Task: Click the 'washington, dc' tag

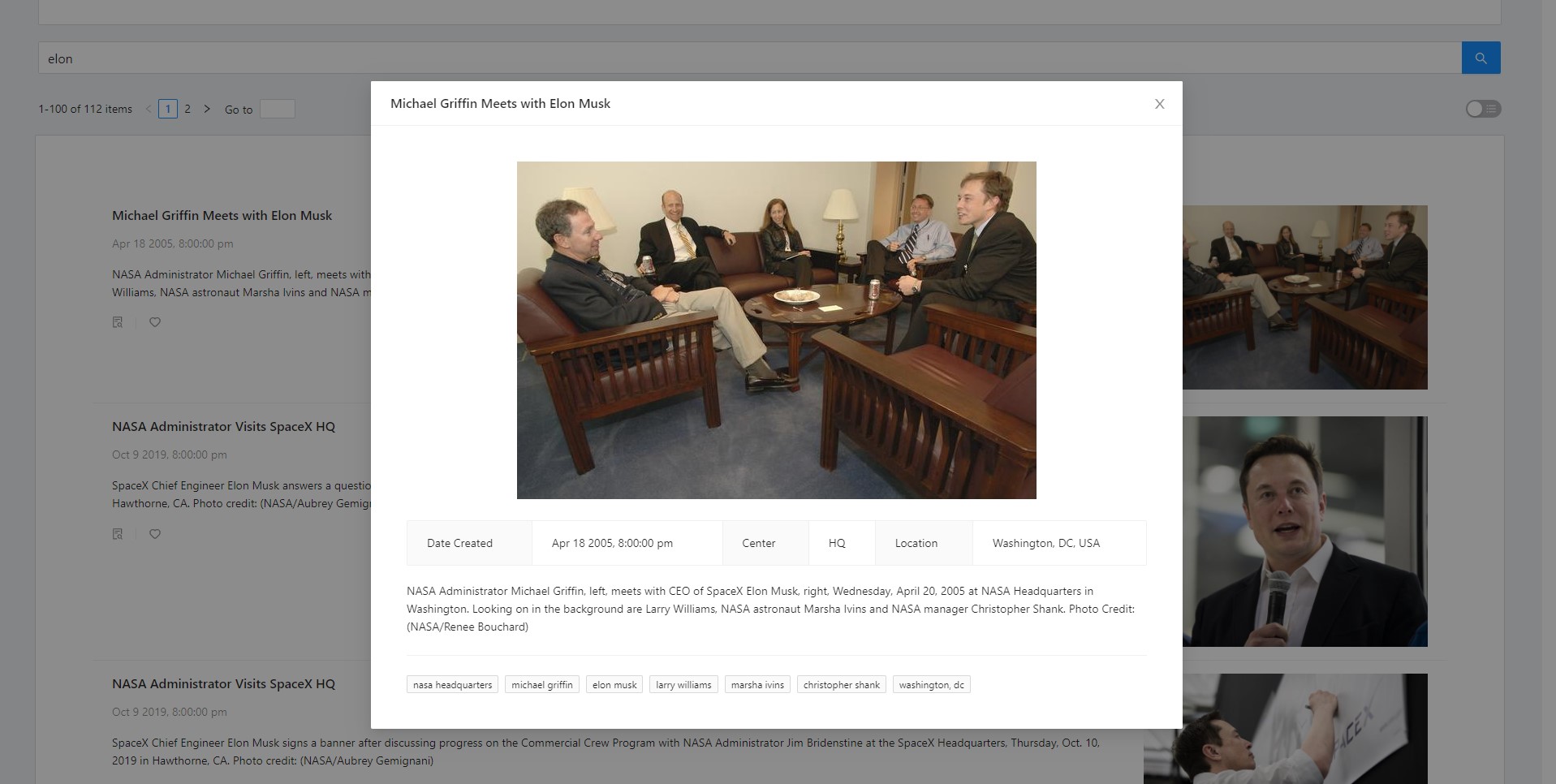Action: point(931,685)
